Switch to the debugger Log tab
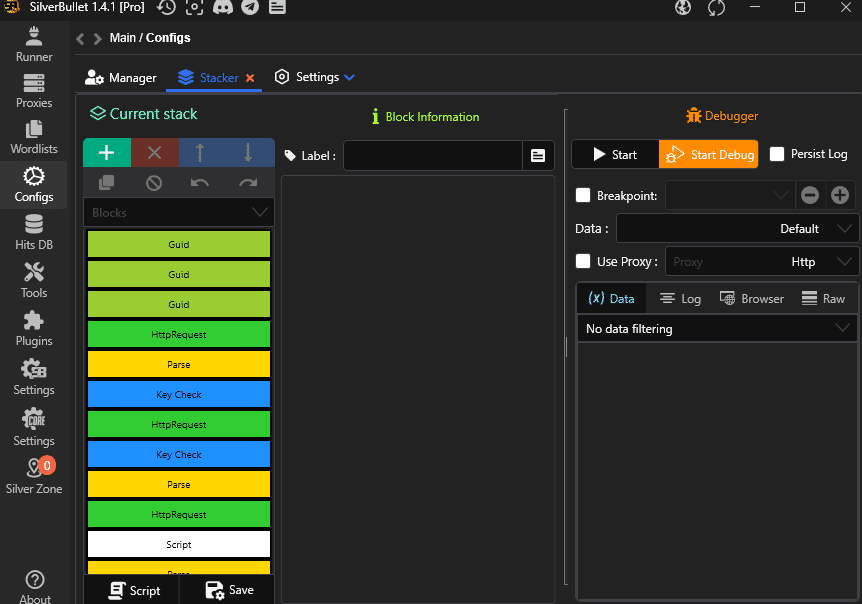Viewport: 862px width, 604px height. click(x=680, y=298)
